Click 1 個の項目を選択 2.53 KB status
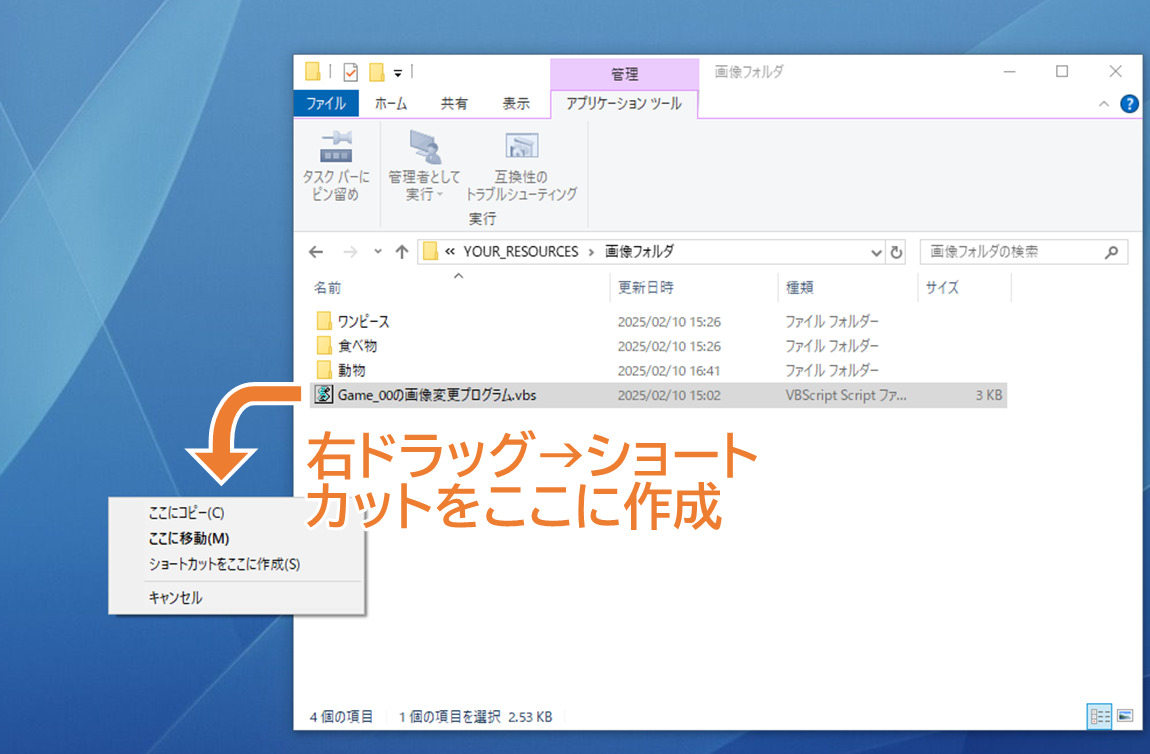Screen dimensions: 1150x754 (475, 717)
